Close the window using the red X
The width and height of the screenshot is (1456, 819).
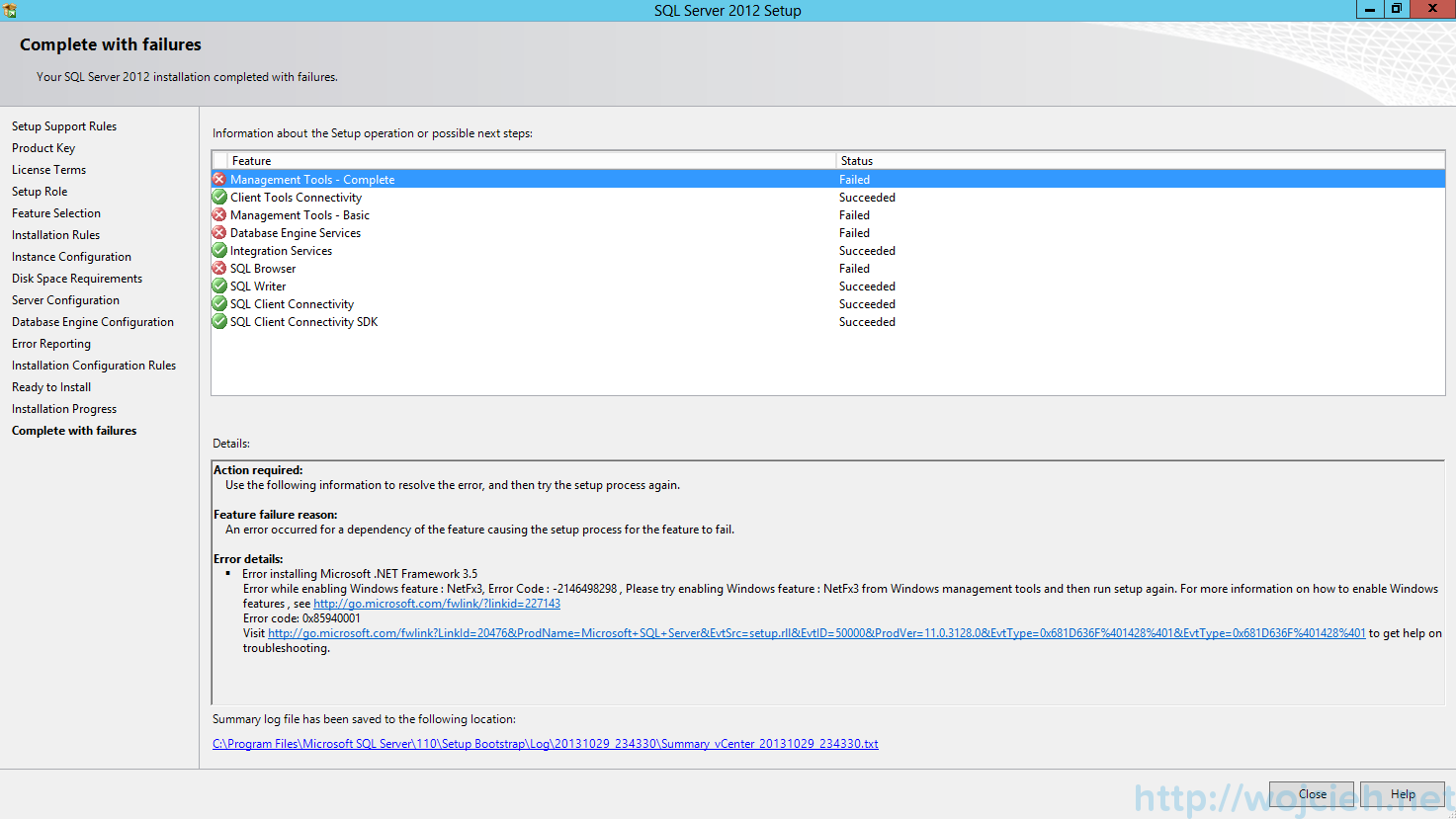point(1432,9)
